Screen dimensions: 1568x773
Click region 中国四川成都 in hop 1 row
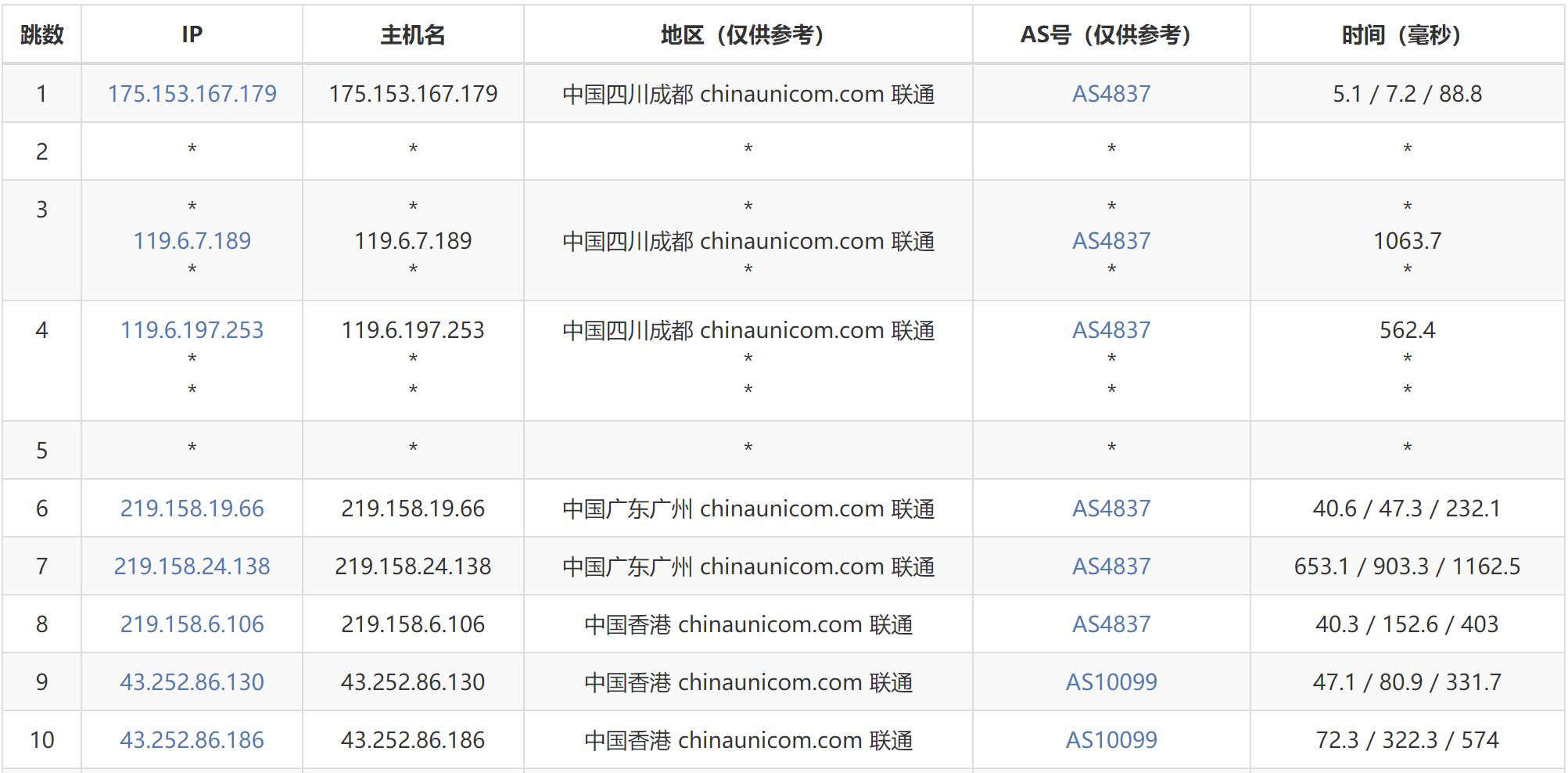627,94
